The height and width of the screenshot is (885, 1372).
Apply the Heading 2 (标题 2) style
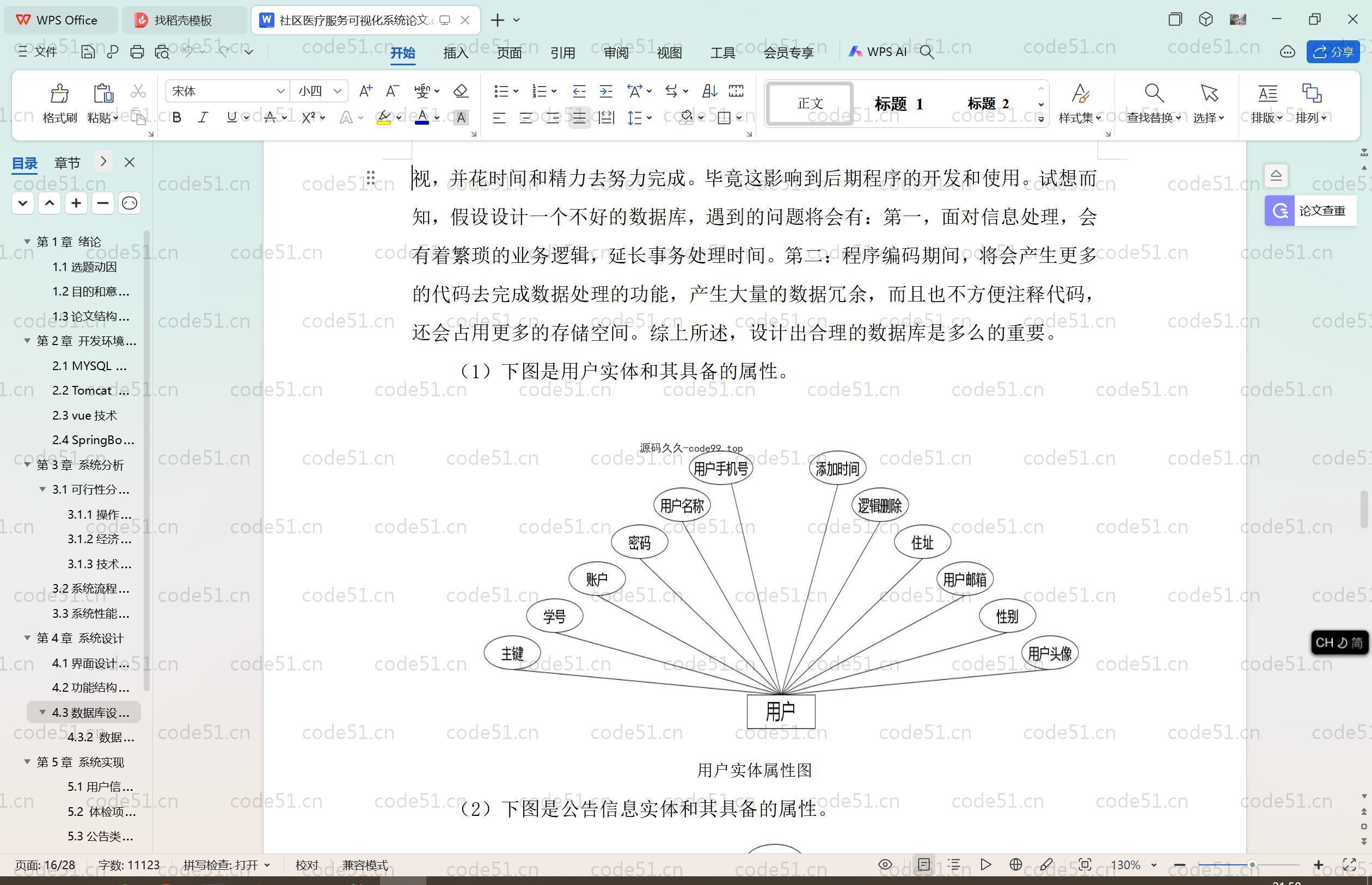tap(988, 104)
